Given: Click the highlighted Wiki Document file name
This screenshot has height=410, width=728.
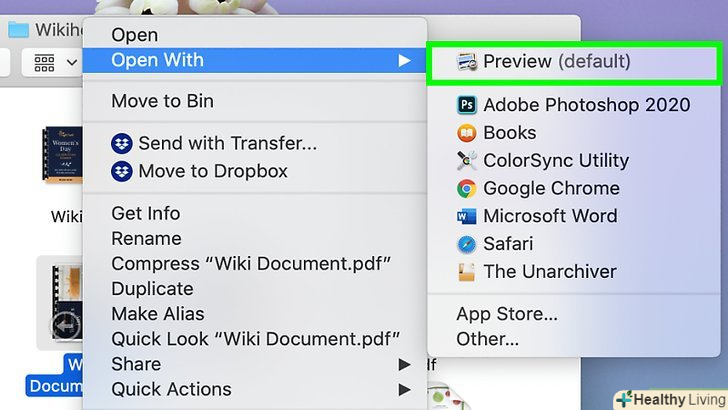Looking at the screenshot, I should click(55, 376).
